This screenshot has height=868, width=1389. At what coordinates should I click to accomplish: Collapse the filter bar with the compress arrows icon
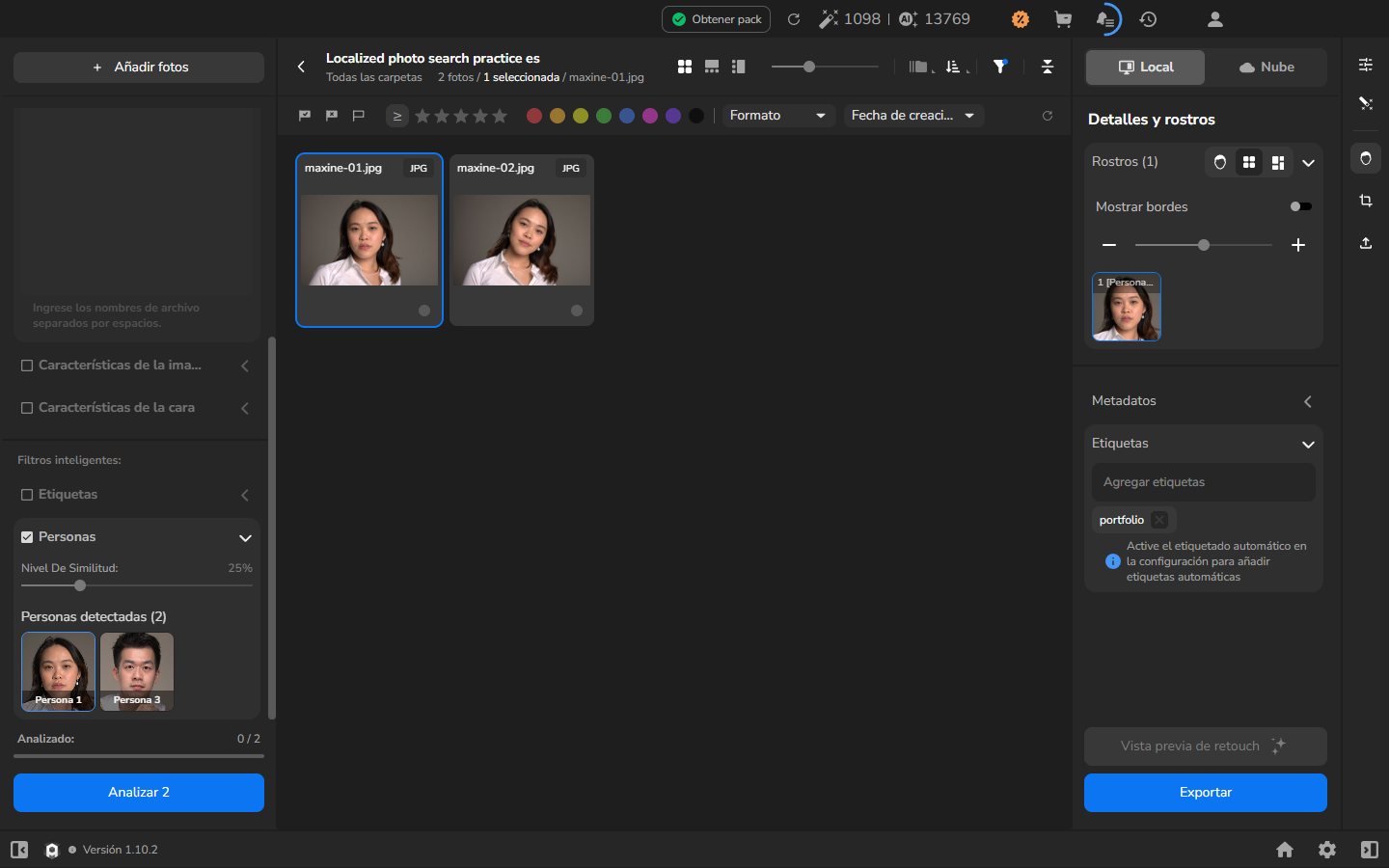1048,67
